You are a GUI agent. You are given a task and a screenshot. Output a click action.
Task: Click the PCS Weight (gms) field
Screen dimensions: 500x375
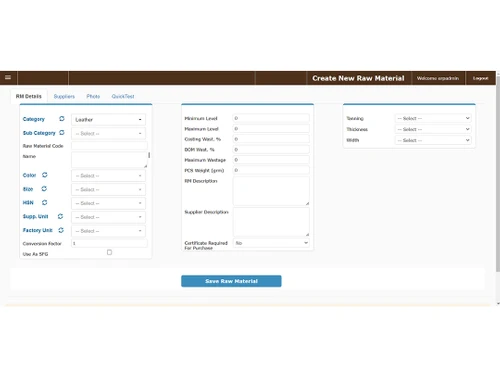(x=271, y=170)
